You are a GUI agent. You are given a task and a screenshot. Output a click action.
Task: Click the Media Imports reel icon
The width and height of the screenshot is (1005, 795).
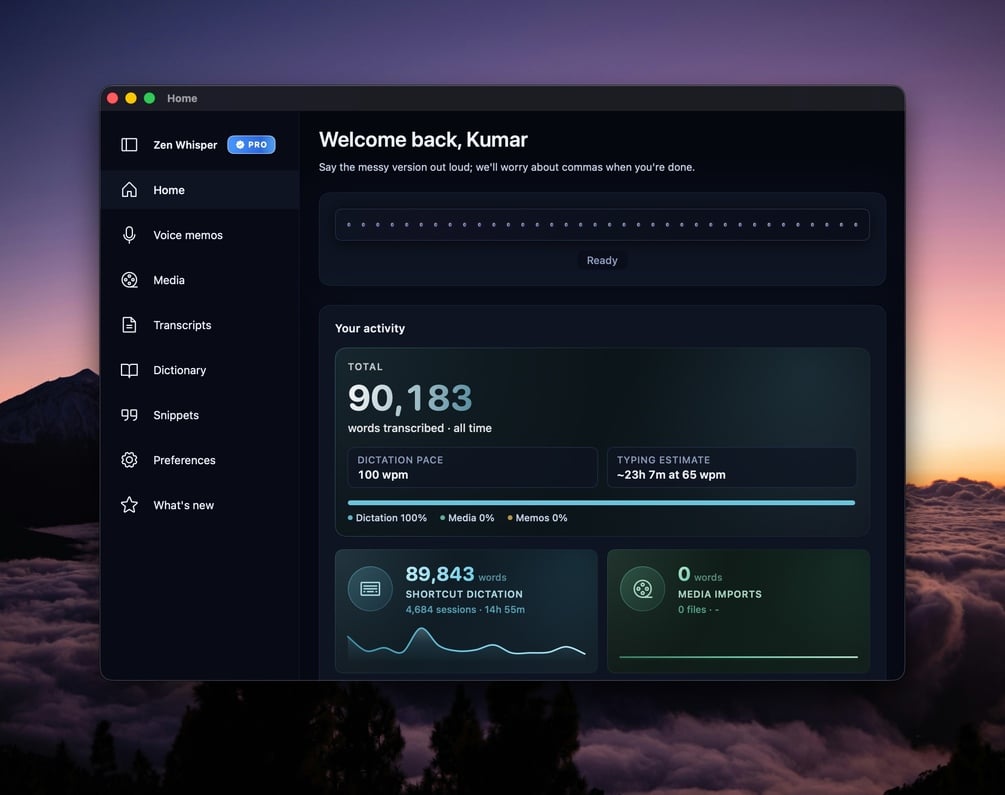(642, 589)
